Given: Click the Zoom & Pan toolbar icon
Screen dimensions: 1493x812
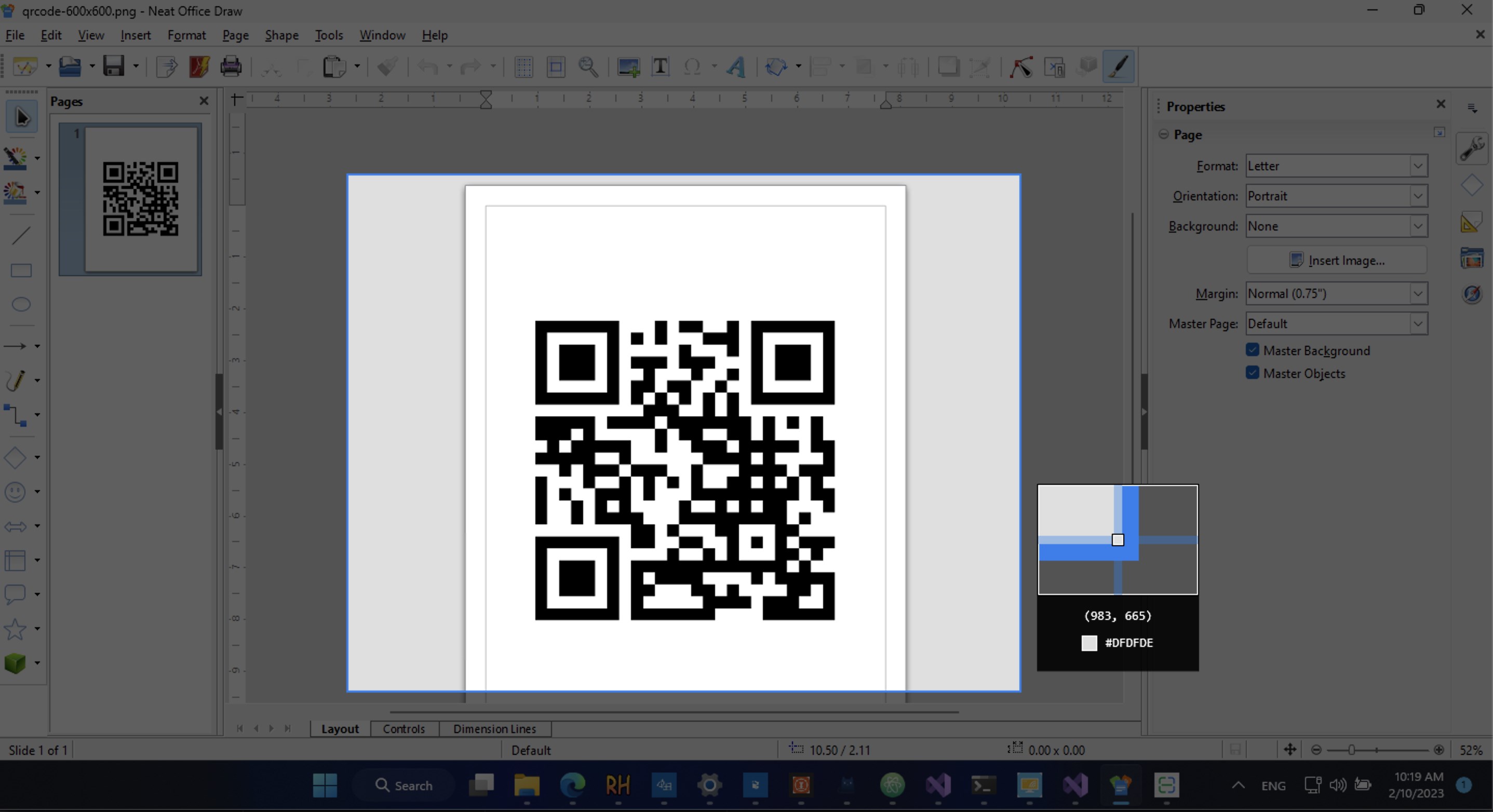Looking at the screenshot, I should 588,66.
